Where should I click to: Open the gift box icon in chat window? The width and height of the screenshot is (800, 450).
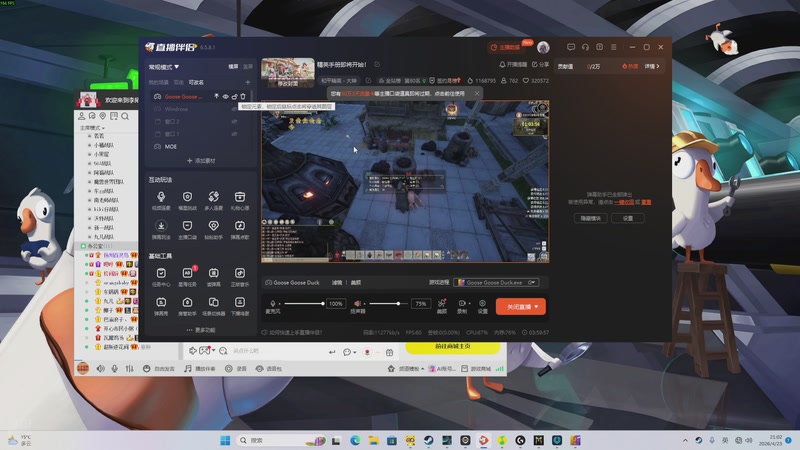point(389,352)
